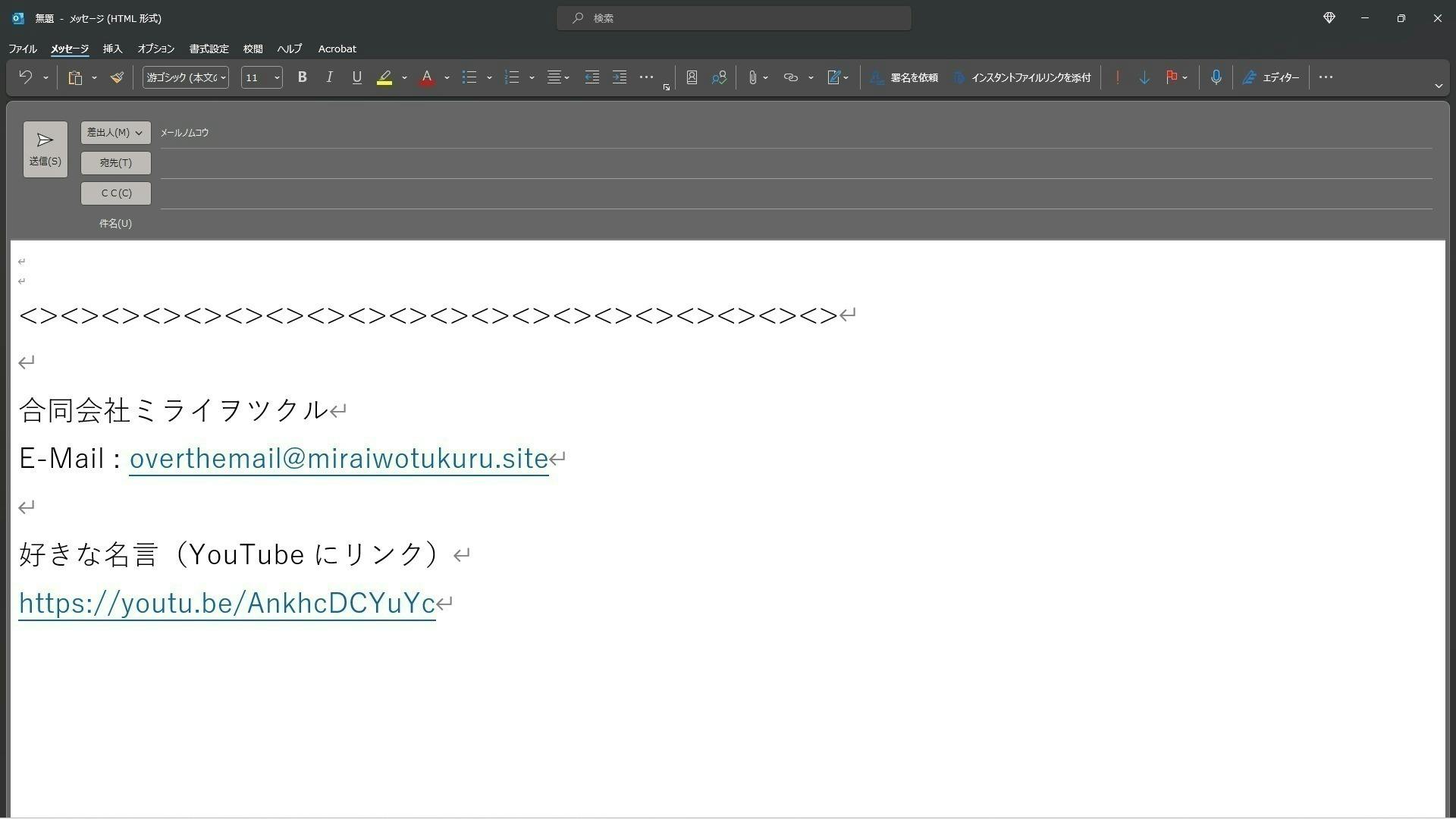Image resolution: width=1456 pixels, height=819 pixels.
Task: Open the ファイル menu
Action: coord(23,49)
